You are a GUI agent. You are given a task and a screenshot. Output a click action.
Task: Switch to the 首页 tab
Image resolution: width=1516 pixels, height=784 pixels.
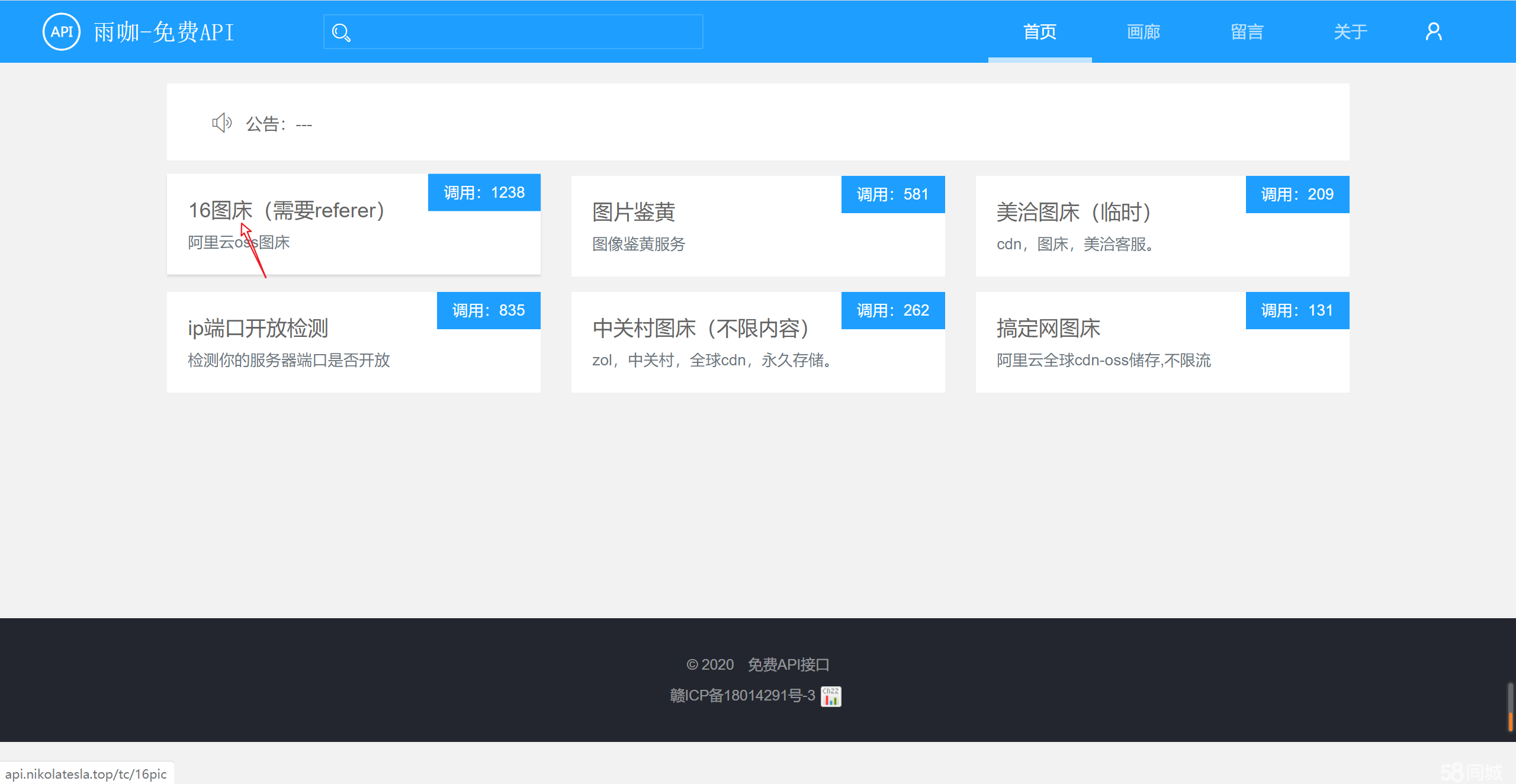coord(1040,32)
